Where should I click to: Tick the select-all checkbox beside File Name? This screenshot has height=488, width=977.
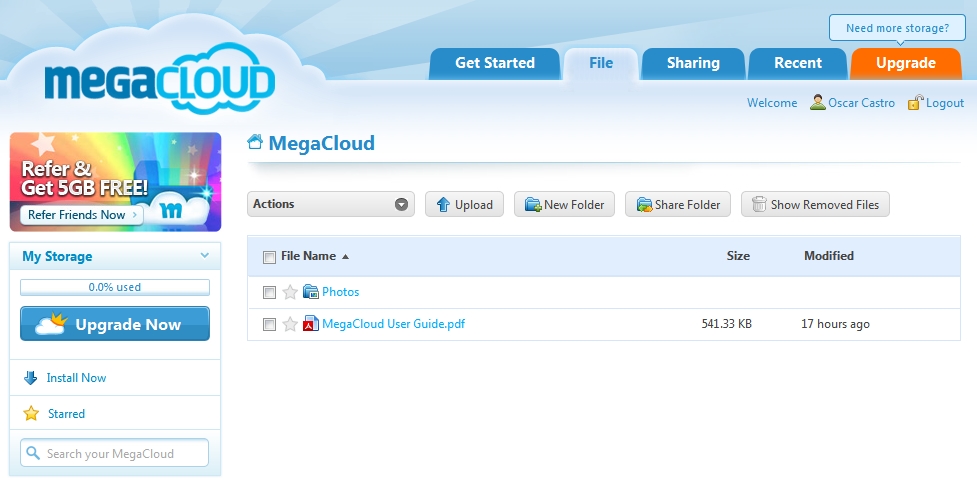click(x=269, y=257)
